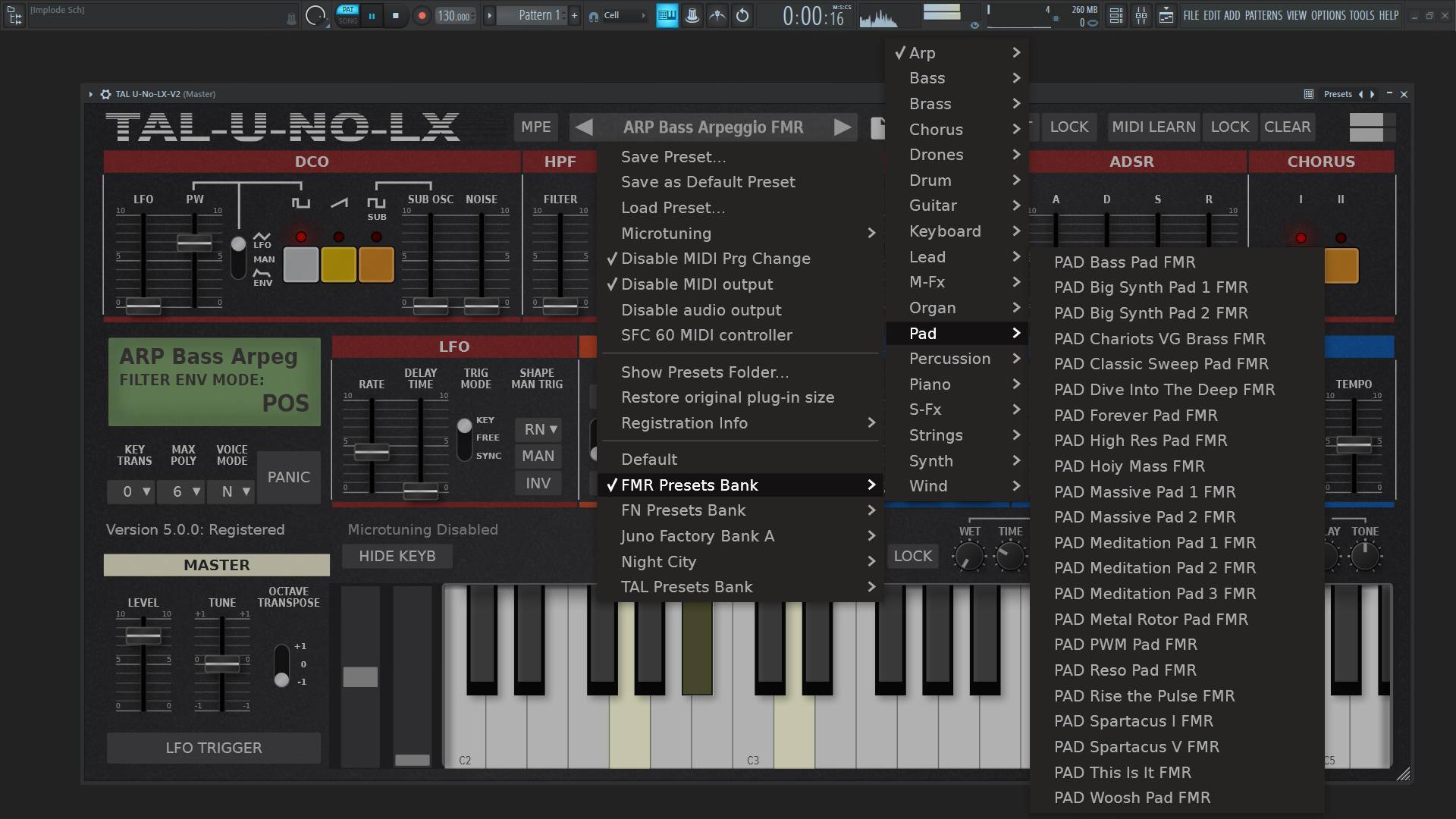
Task: Click the MPE button
Action: [536, 127]
